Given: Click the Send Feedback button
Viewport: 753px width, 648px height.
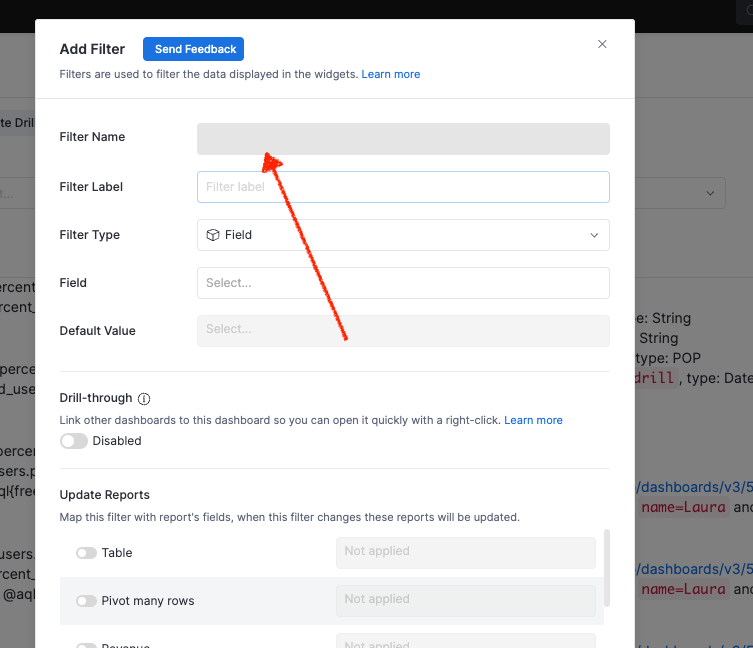Looking at the screenshot, I should [193, 49].
